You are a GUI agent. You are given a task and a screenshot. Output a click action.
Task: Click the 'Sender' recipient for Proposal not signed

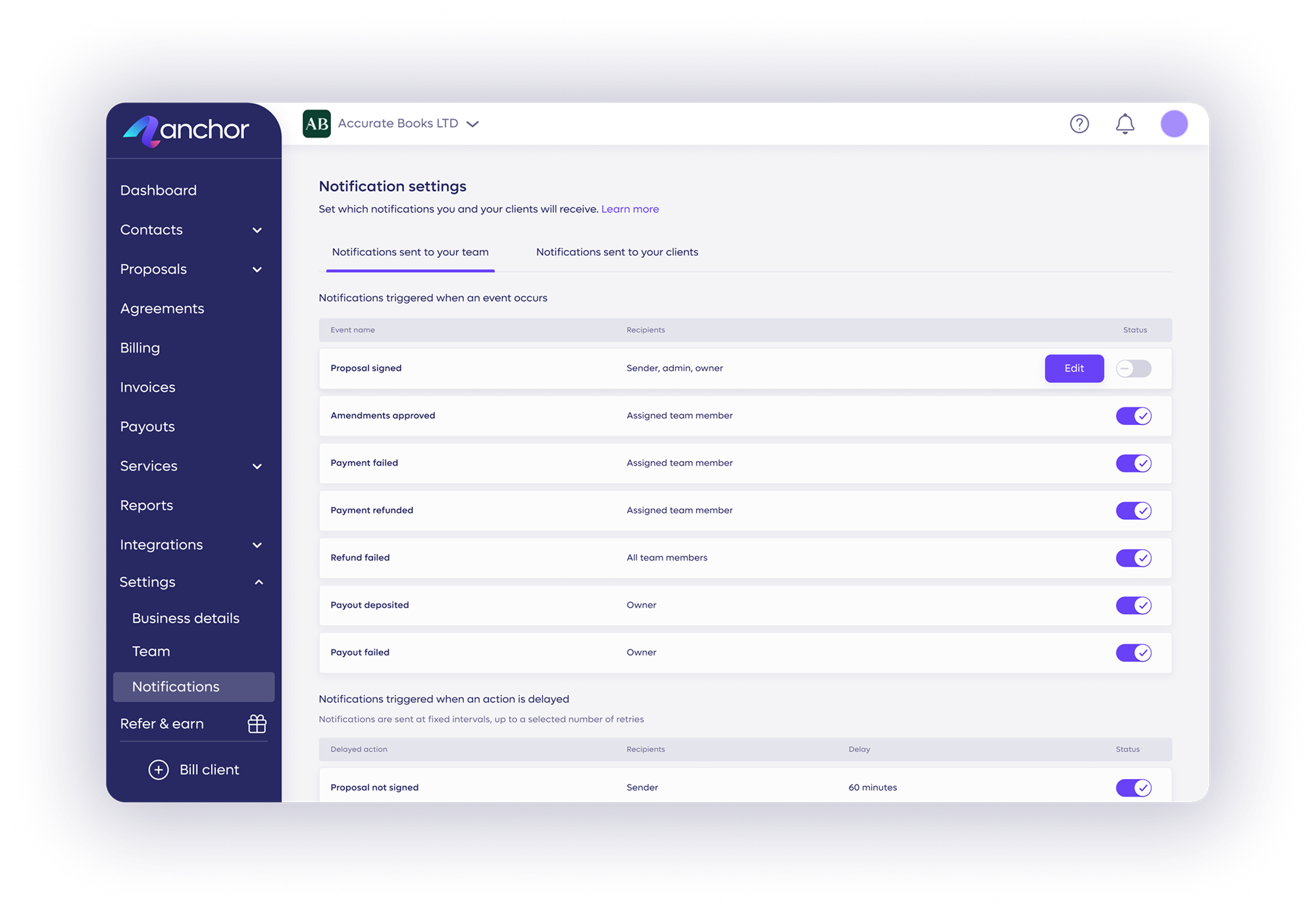642,788
